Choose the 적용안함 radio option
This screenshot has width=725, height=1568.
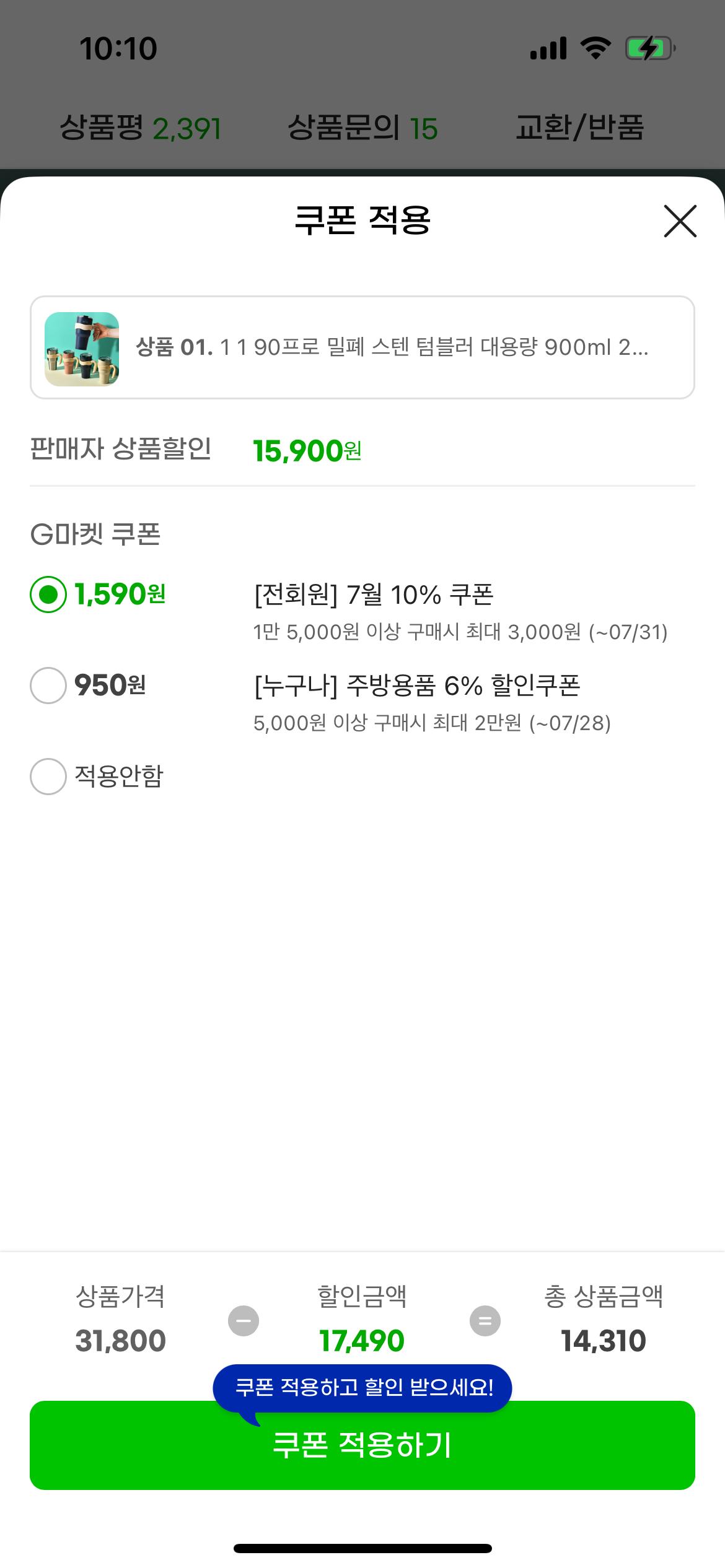[x=48, y=776]
